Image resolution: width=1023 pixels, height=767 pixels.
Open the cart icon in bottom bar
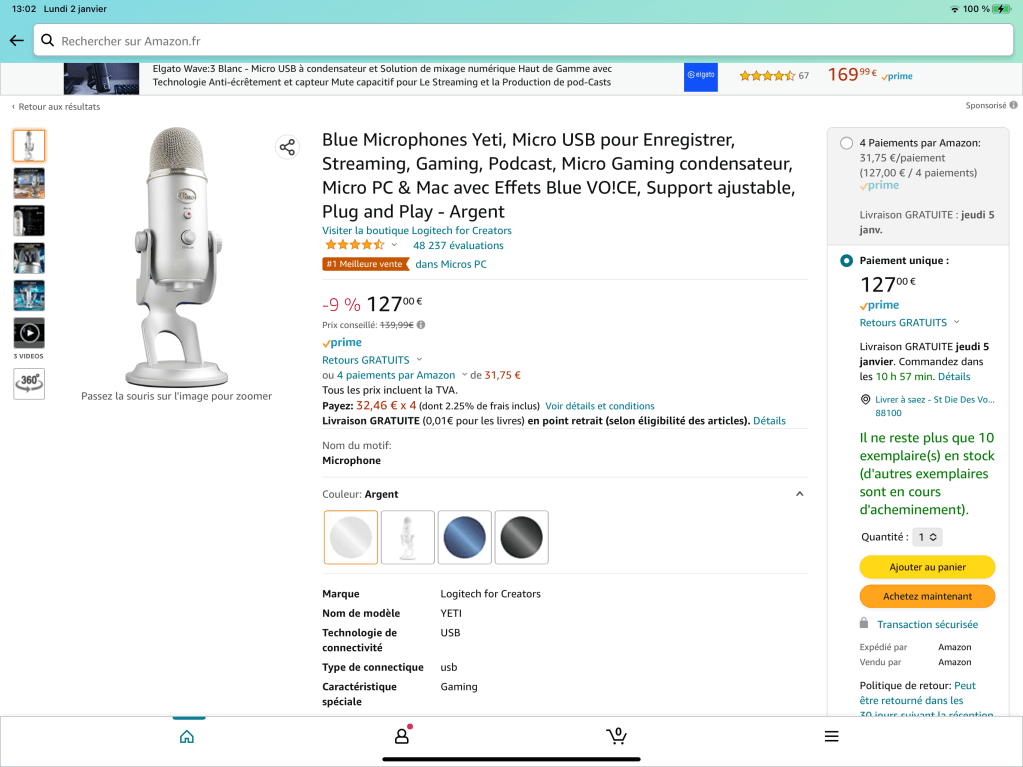[616, 736]
